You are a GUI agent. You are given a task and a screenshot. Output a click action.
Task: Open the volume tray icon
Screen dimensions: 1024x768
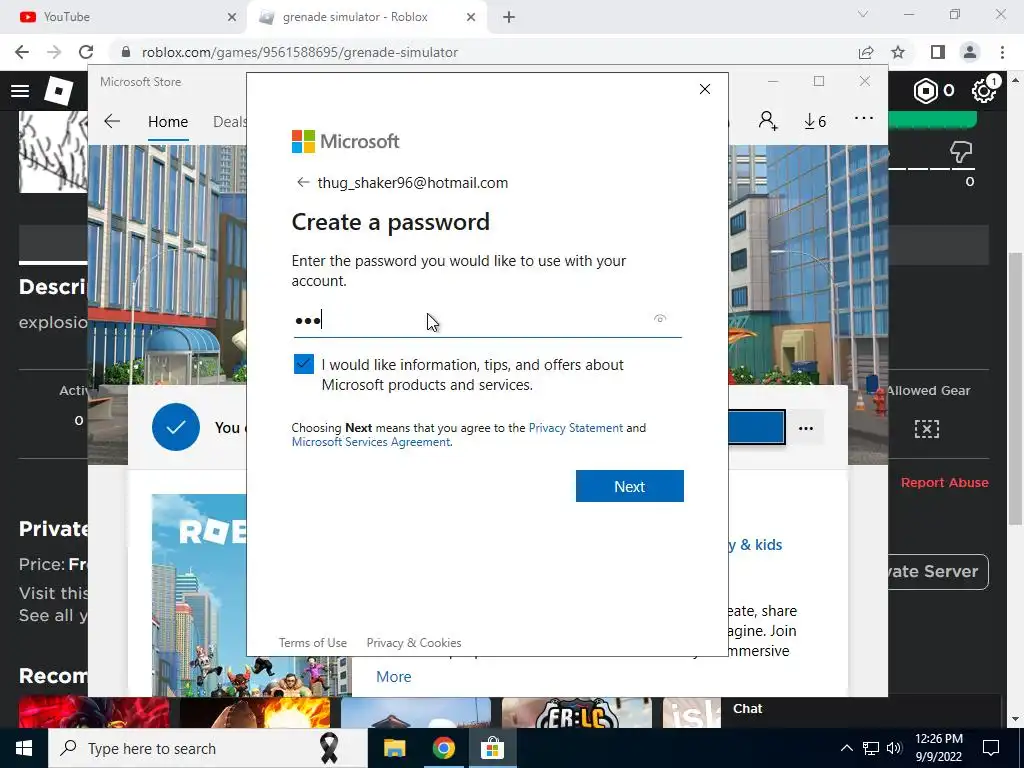[895, 748]
